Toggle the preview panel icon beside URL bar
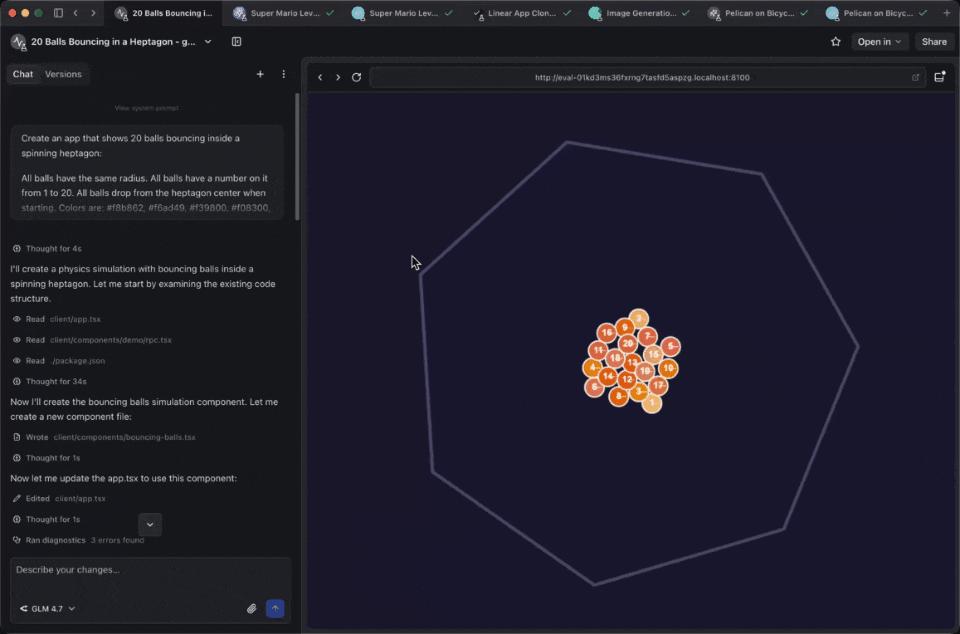The height and width of the screenshot is (634, 960). pyautogui.click(x=939, y=77)
